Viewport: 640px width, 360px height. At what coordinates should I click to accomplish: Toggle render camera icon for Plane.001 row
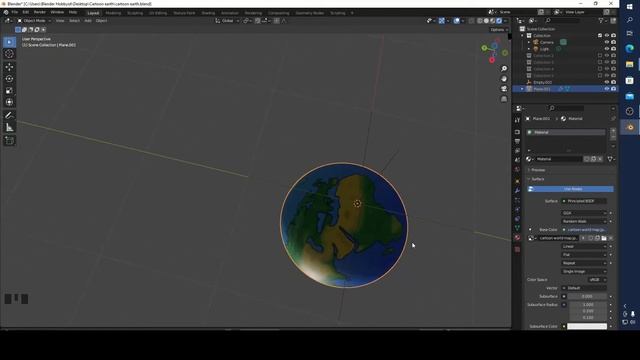(613, 89)
